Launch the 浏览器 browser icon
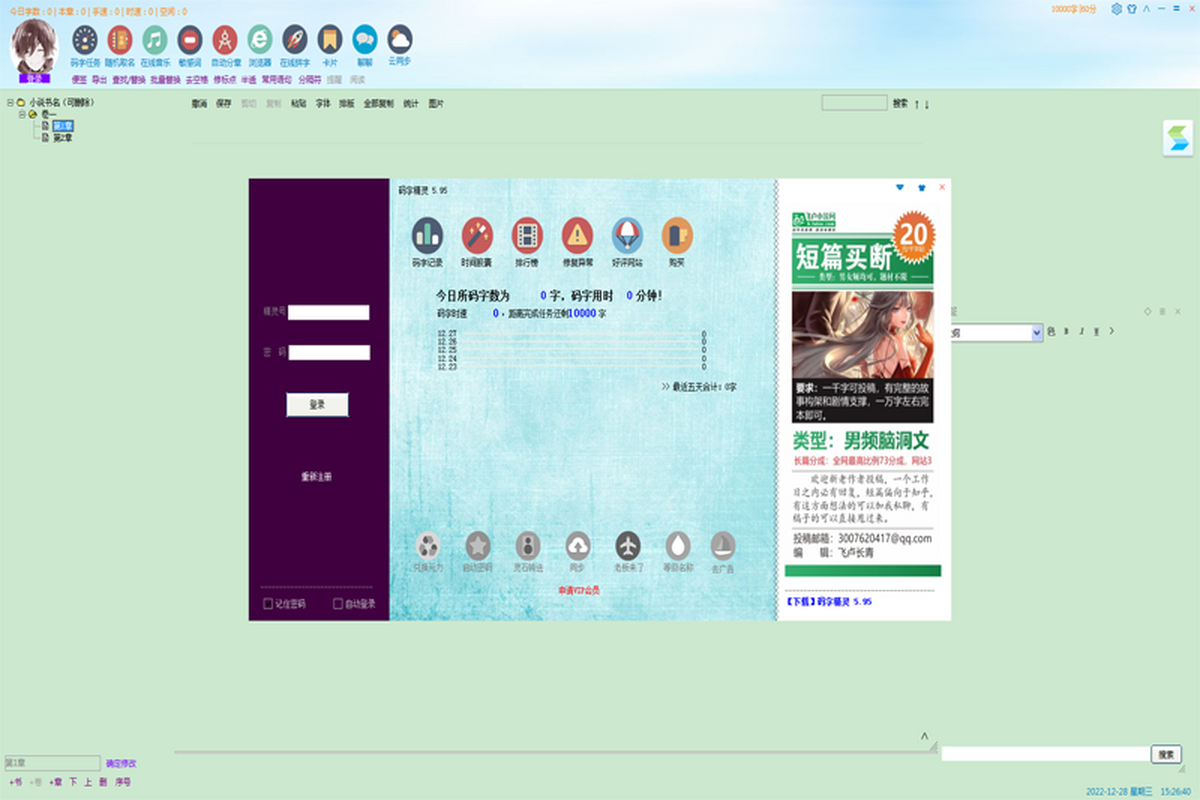Screen dimensions: 1200x800 tap(260, 40)
